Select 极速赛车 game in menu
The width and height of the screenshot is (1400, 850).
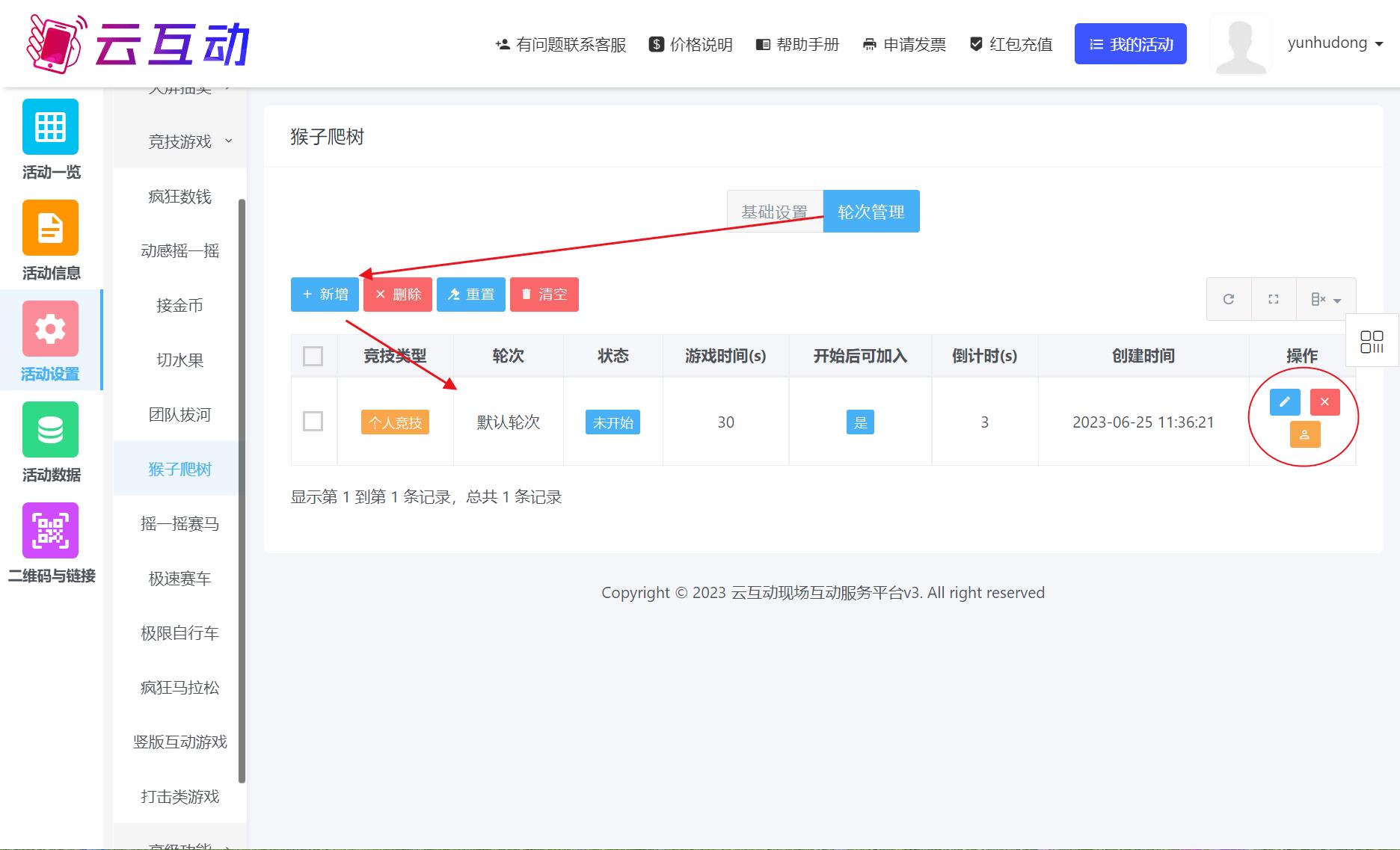[180, 579]
